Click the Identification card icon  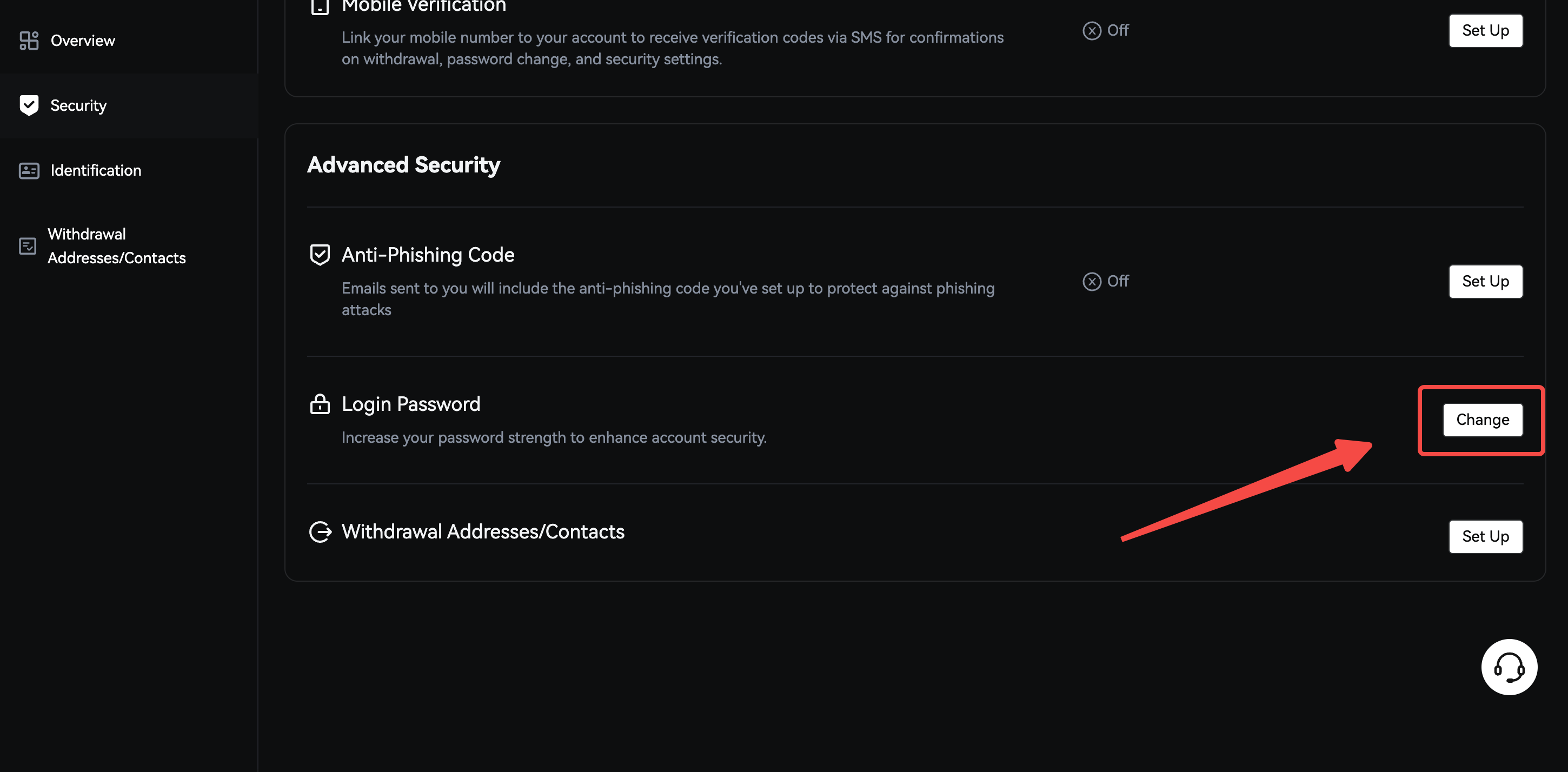(29, 170)
